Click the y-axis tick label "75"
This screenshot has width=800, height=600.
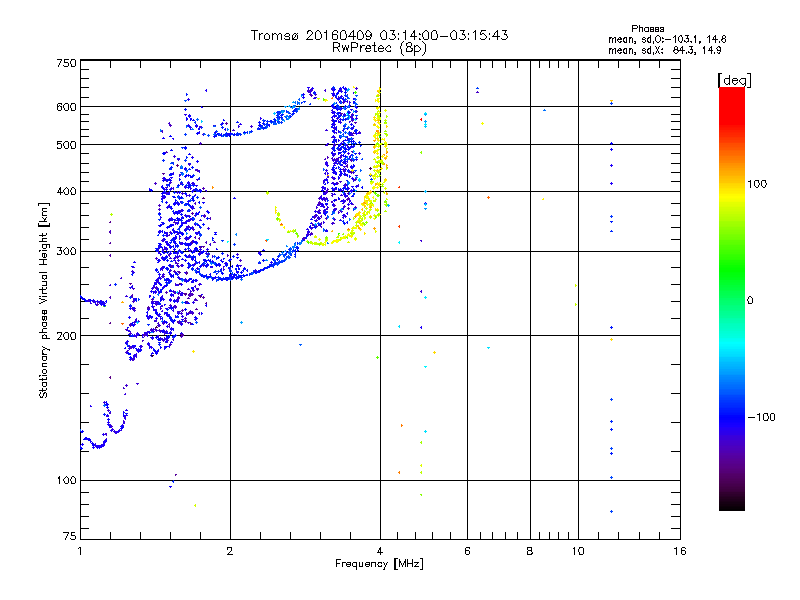coord(70,536)
